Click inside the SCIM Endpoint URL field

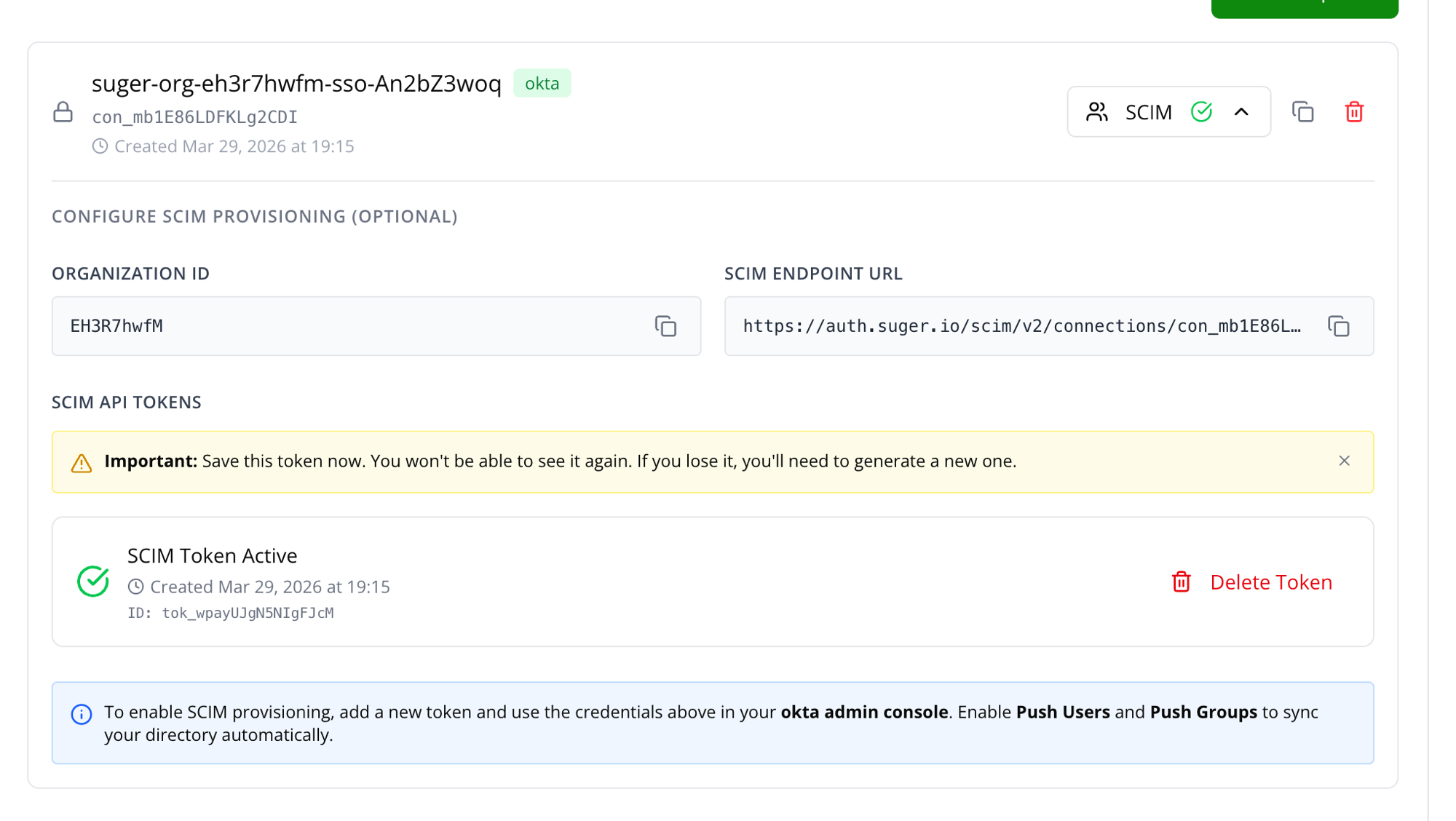(x=1019, y=326)
